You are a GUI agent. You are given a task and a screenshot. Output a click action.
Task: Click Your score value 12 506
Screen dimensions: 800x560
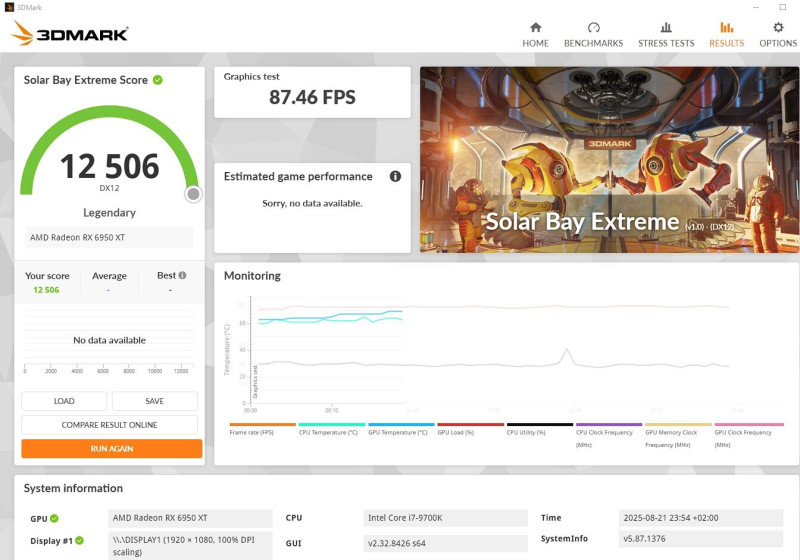(x=46, y=290)
